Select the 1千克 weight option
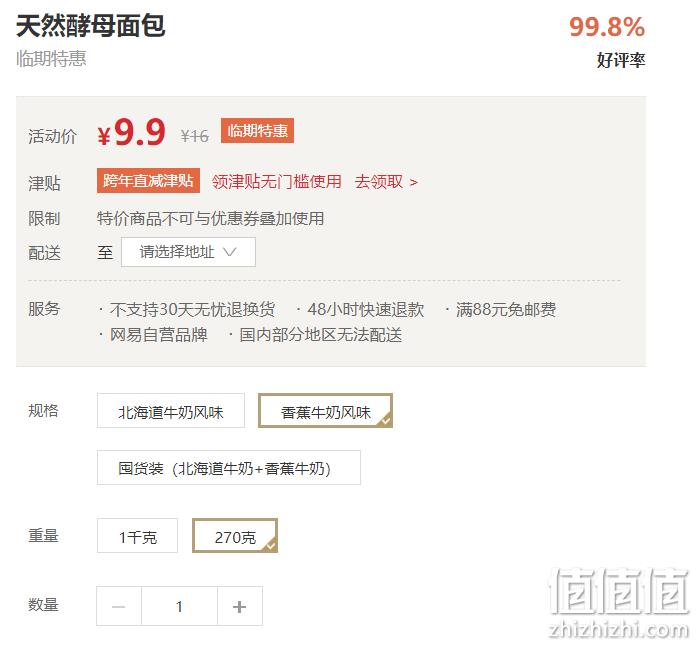698x647 pixels. pos(138,536)
